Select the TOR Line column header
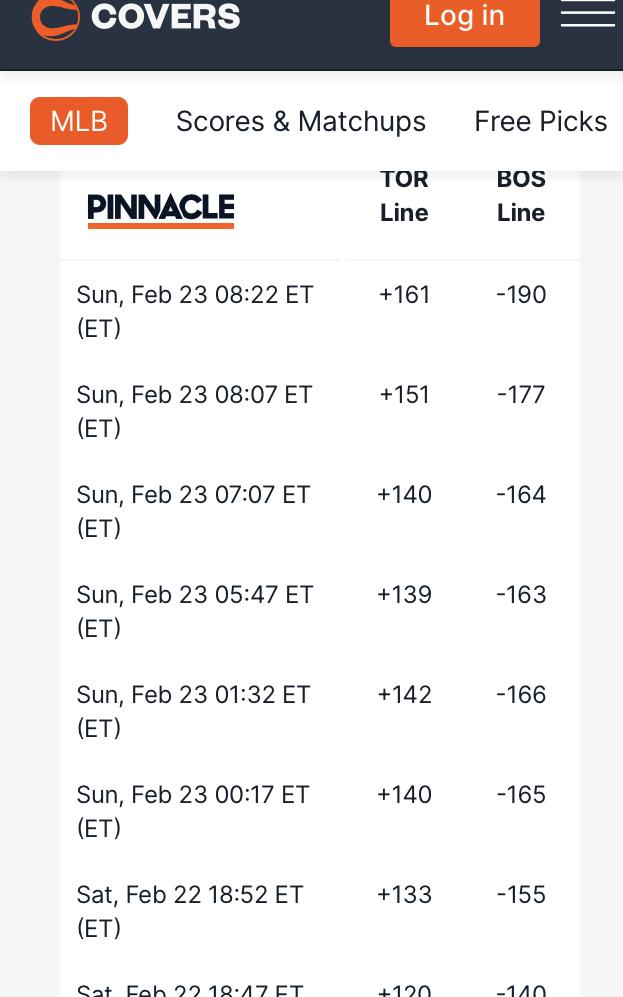This screenshot has width=623, height=997. [x=404, y=196]
